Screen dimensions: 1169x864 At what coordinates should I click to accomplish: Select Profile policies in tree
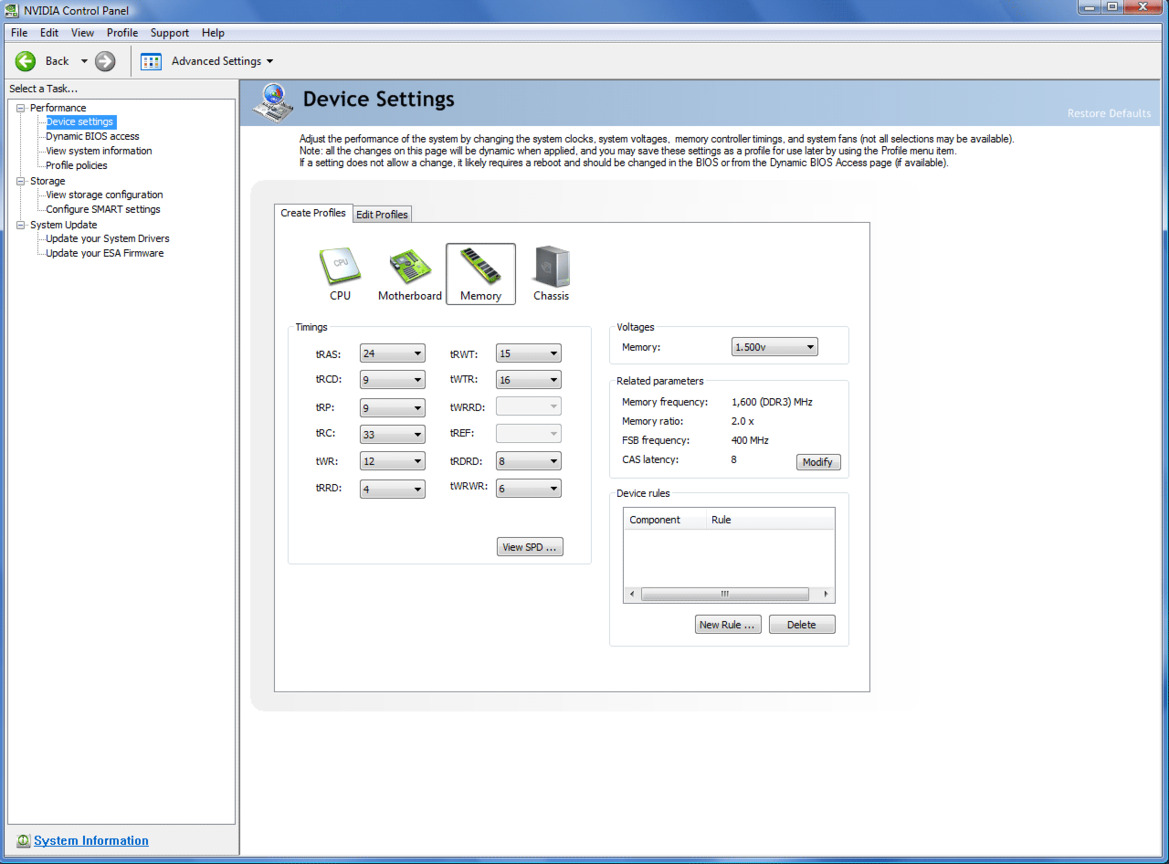[x=76, y=165]
